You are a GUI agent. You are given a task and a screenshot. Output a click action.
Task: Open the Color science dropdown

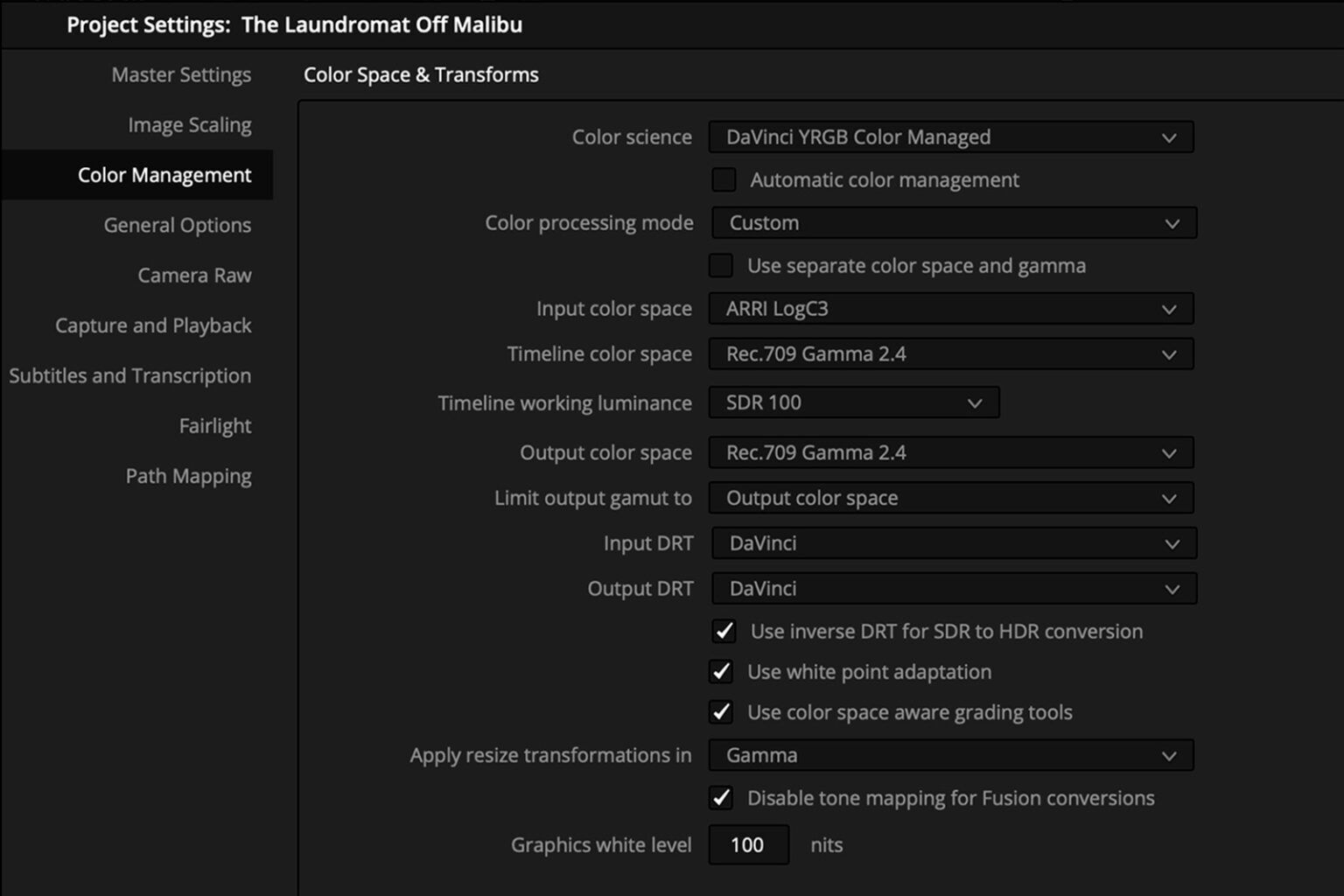tap(951, 136)
